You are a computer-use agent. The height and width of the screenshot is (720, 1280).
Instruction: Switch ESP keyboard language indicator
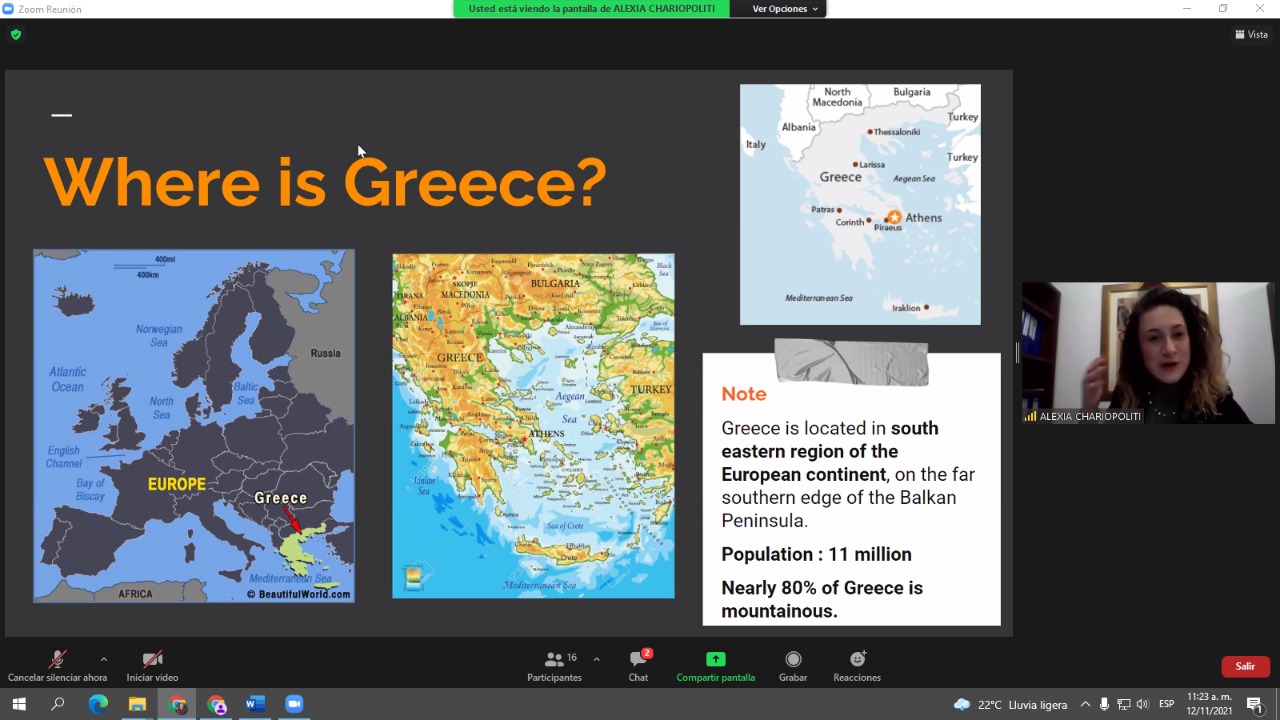(x=1166, y=704)
